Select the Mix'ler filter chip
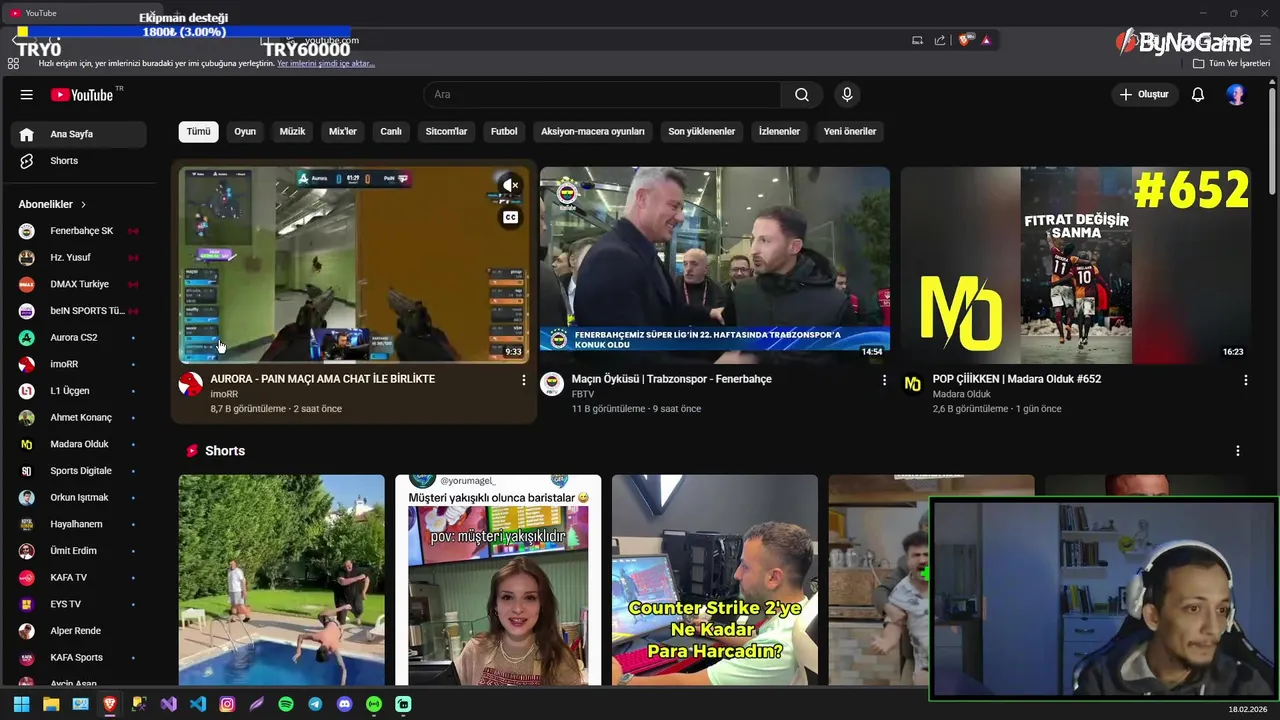 click(343, 131)
